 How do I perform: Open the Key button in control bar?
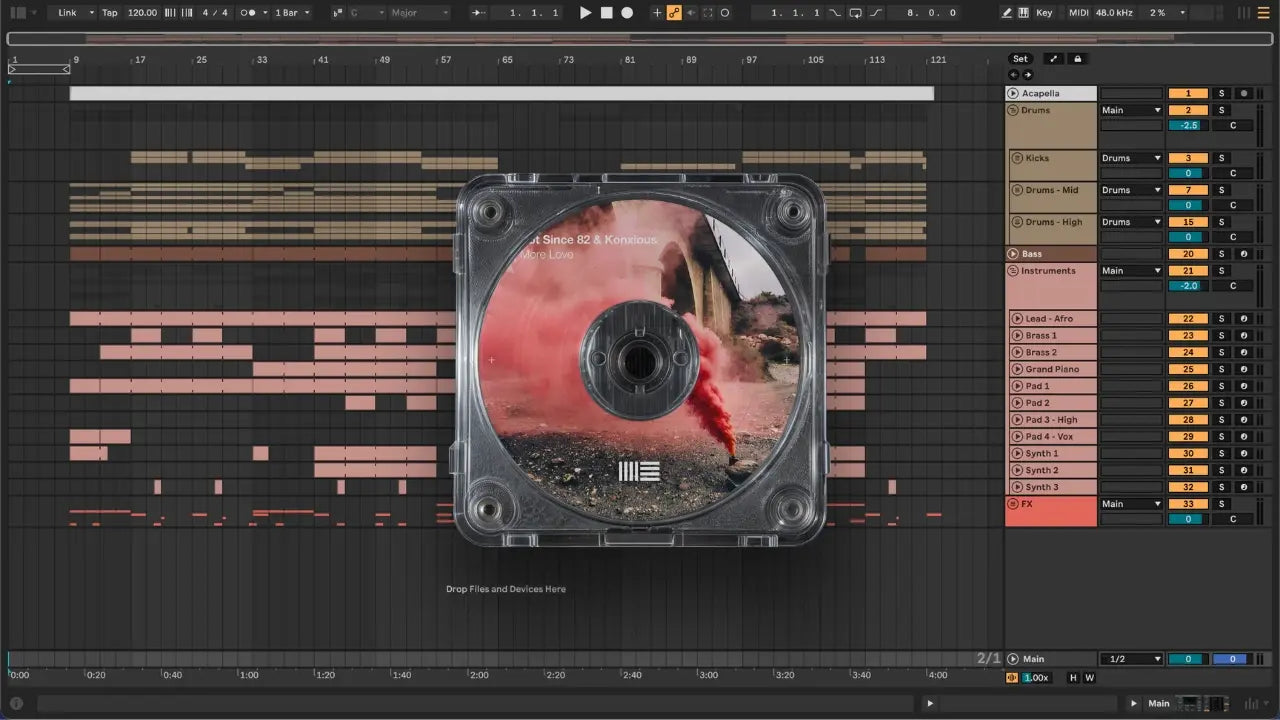tap(1044, 13)
